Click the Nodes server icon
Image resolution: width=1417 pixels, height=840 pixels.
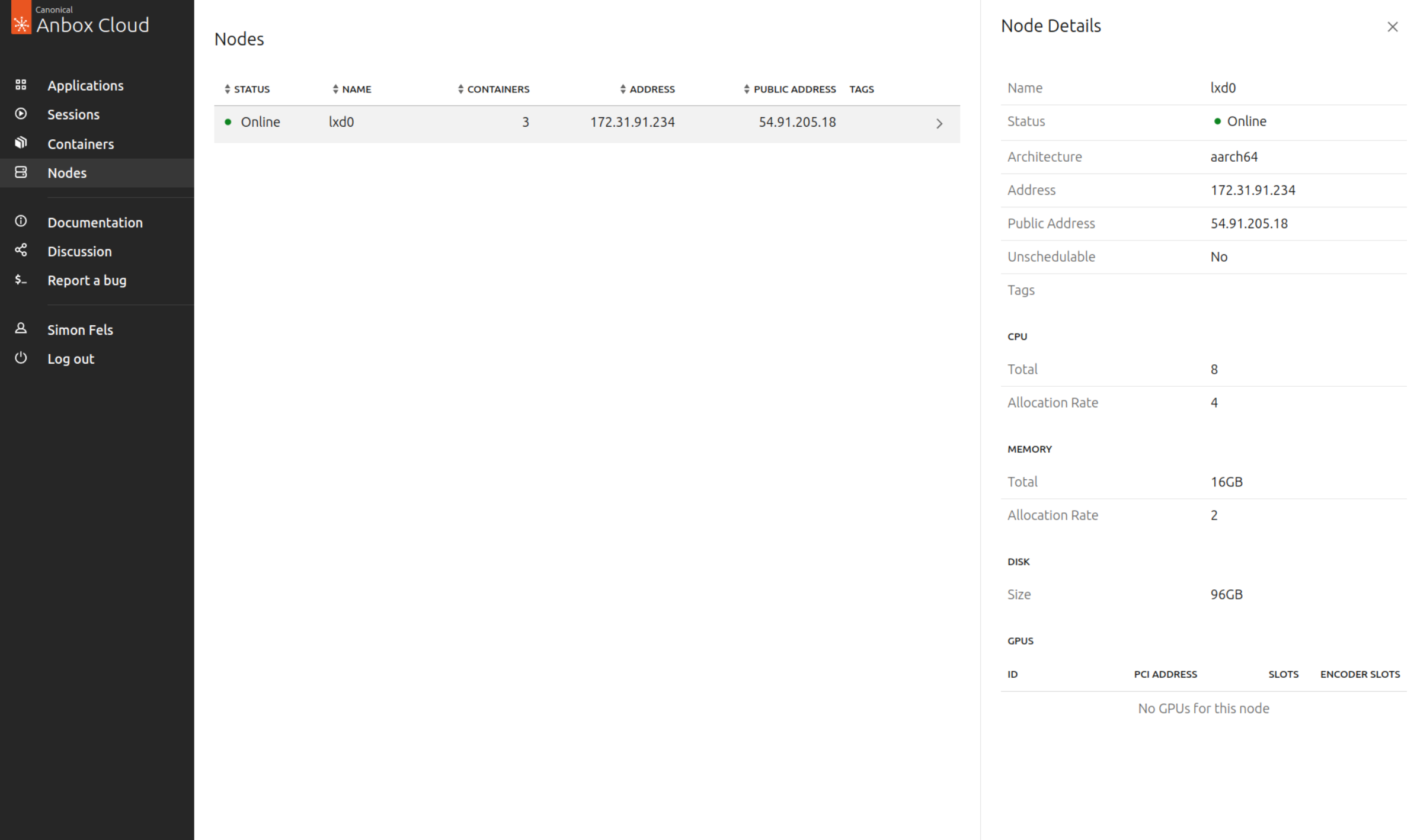point(21,172)
